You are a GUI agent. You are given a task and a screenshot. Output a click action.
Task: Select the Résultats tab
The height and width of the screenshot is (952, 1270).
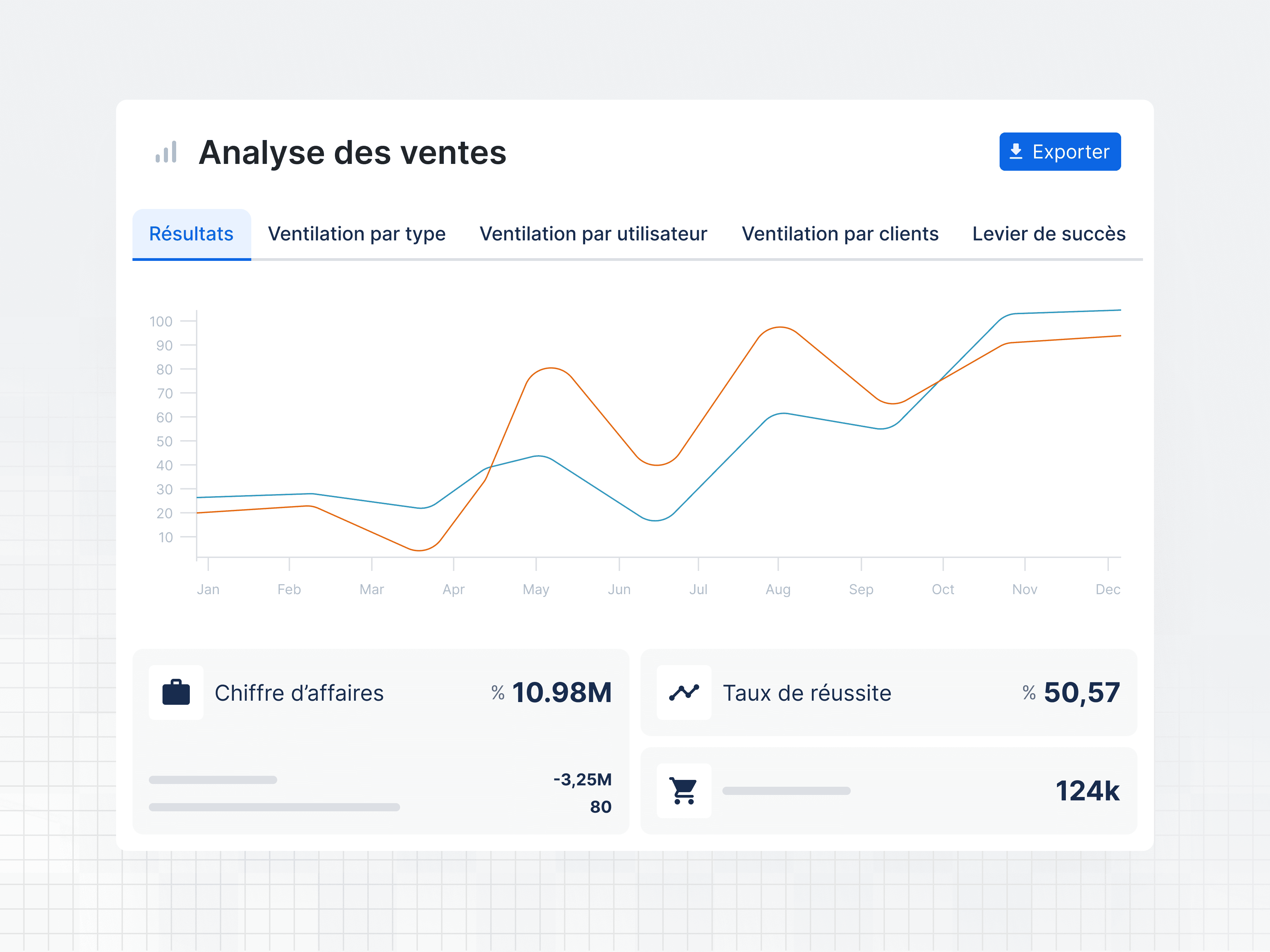191,234
